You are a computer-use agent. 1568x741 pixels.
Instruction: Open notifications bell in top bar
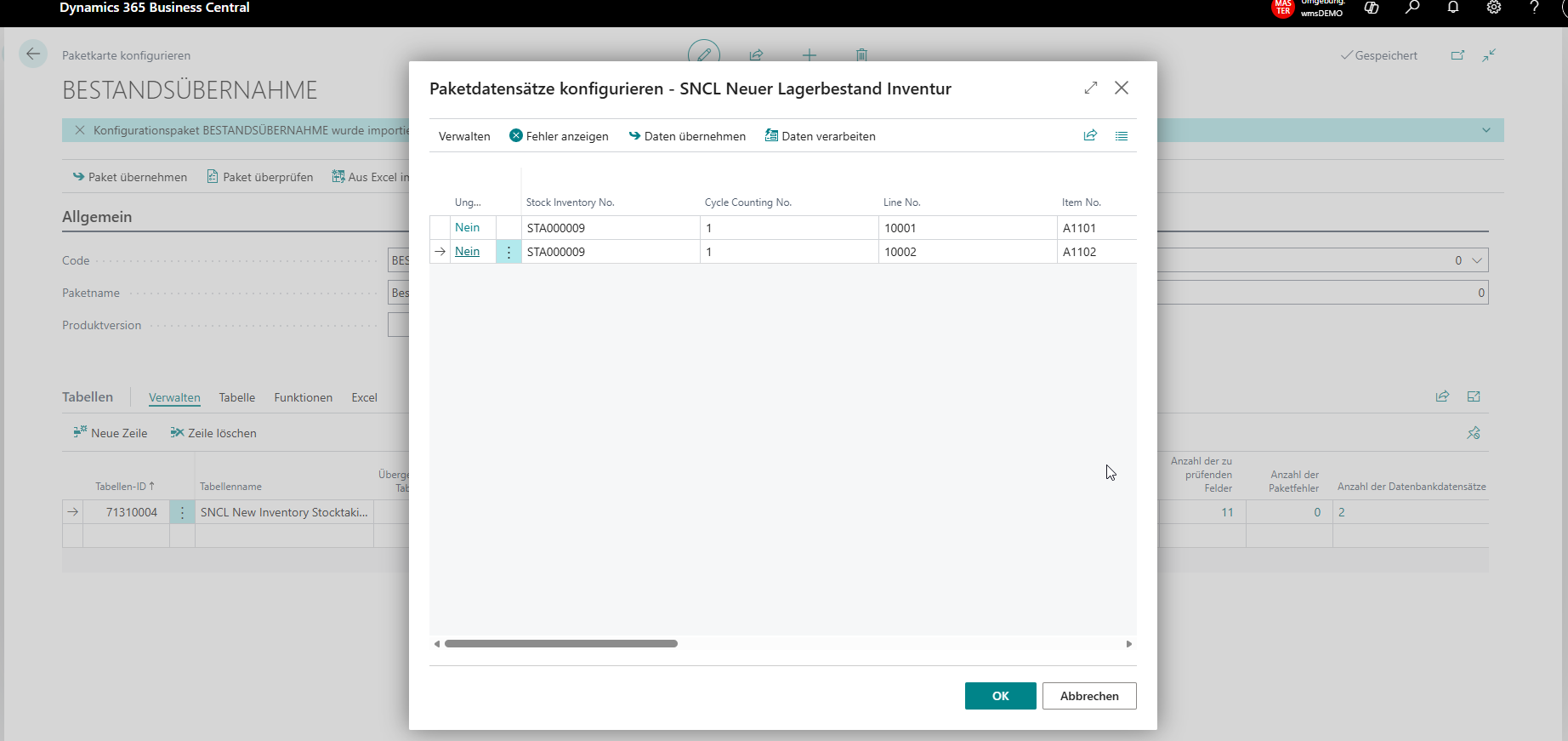click(x=1453, y=8)
